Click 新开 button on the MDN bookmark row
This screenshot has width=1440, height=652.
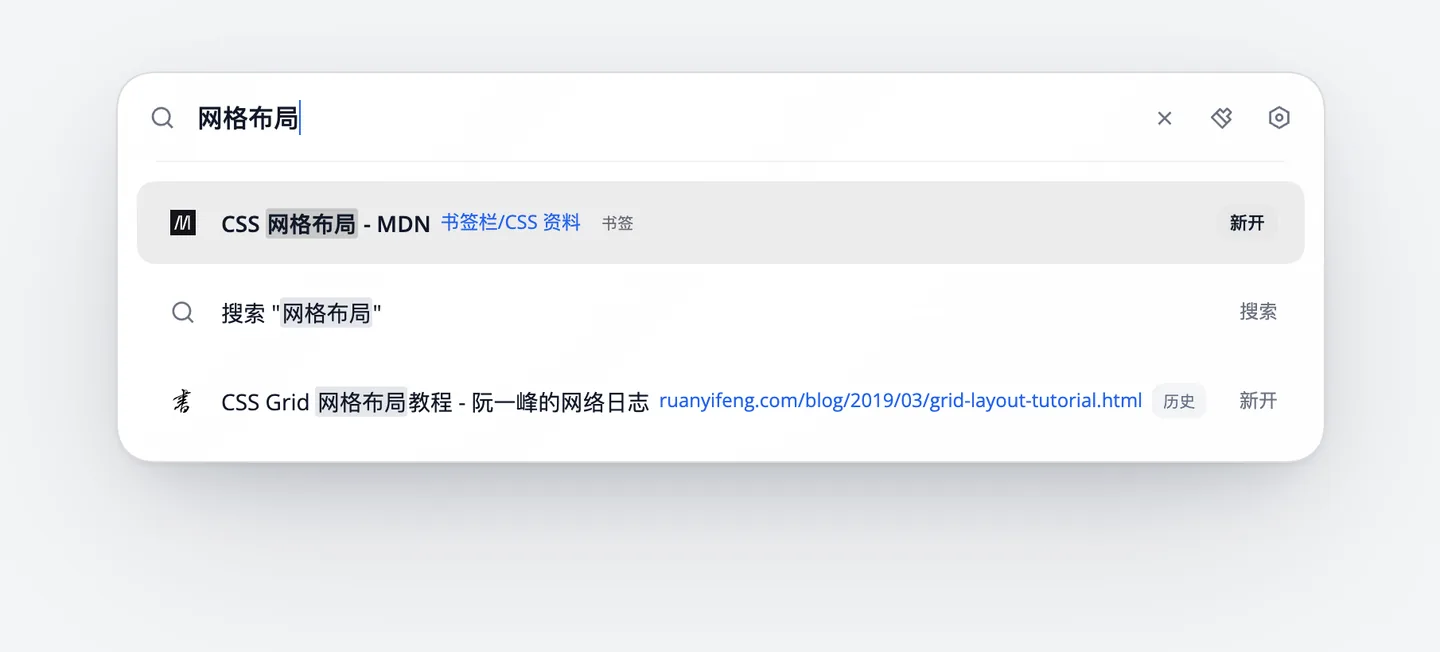click(1247, 223)
